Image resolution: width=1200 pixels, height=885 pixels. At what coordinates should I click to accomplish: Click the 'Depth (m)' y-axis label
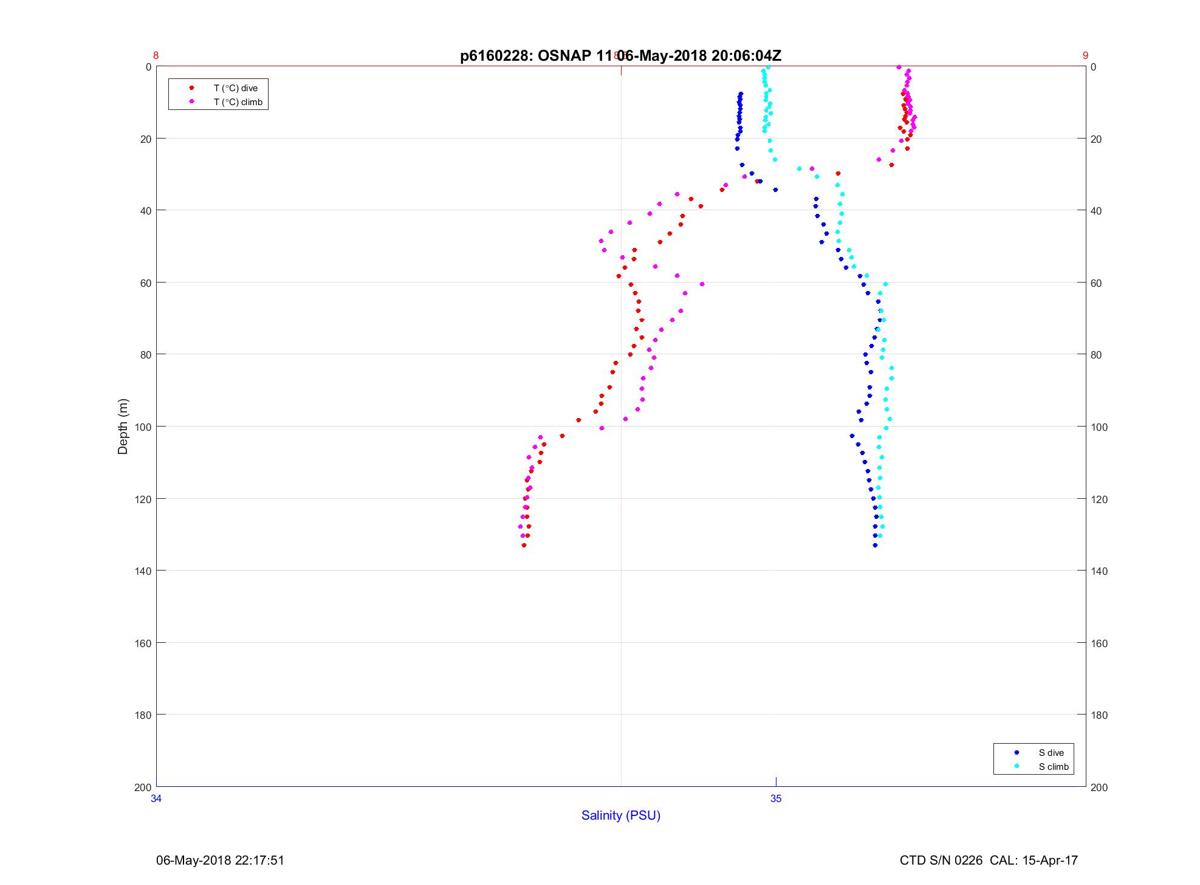pos(123,426)
